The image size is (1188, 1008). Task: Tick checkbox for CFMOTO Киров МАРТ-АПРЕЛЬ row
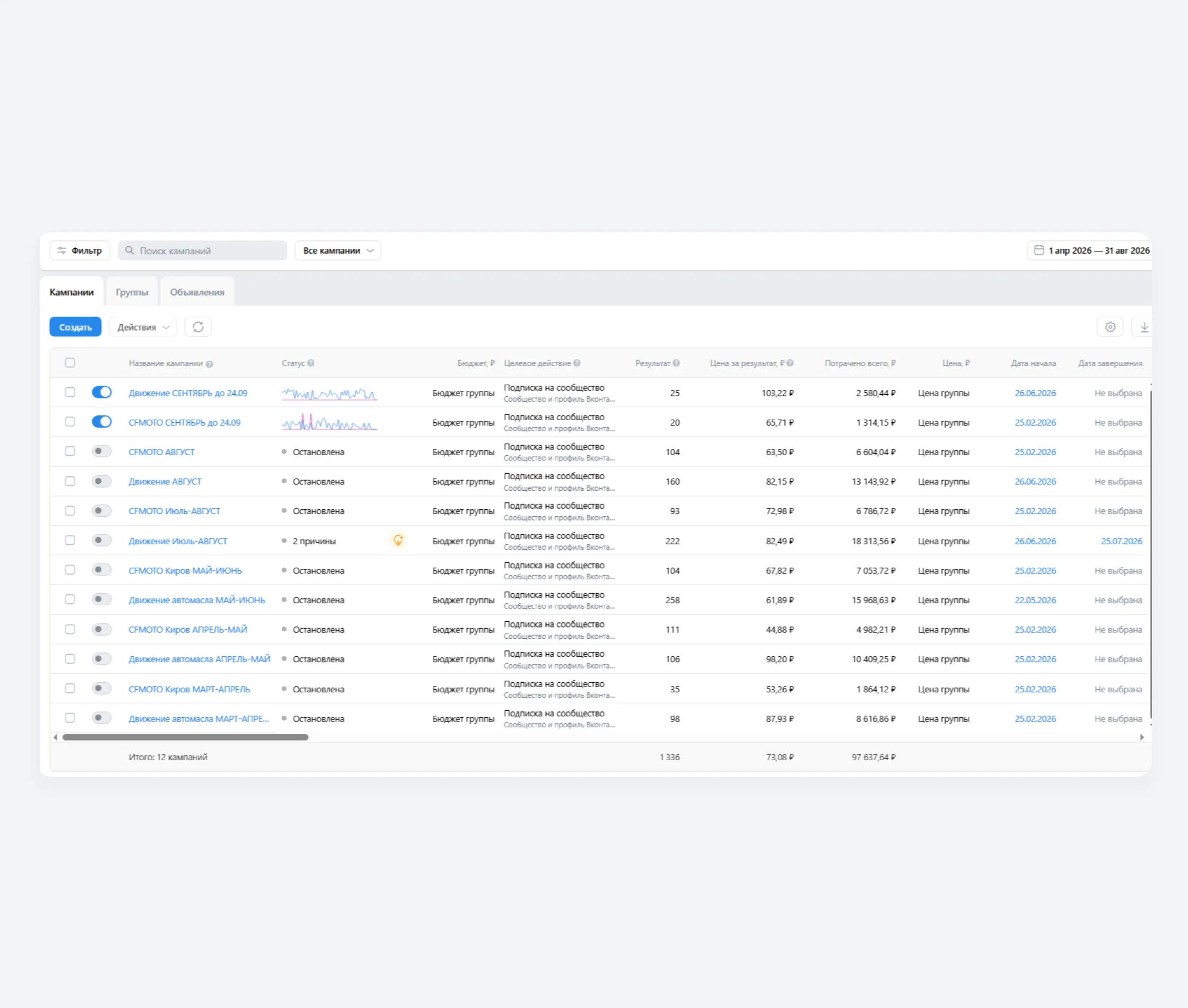(x=69, y=689)
